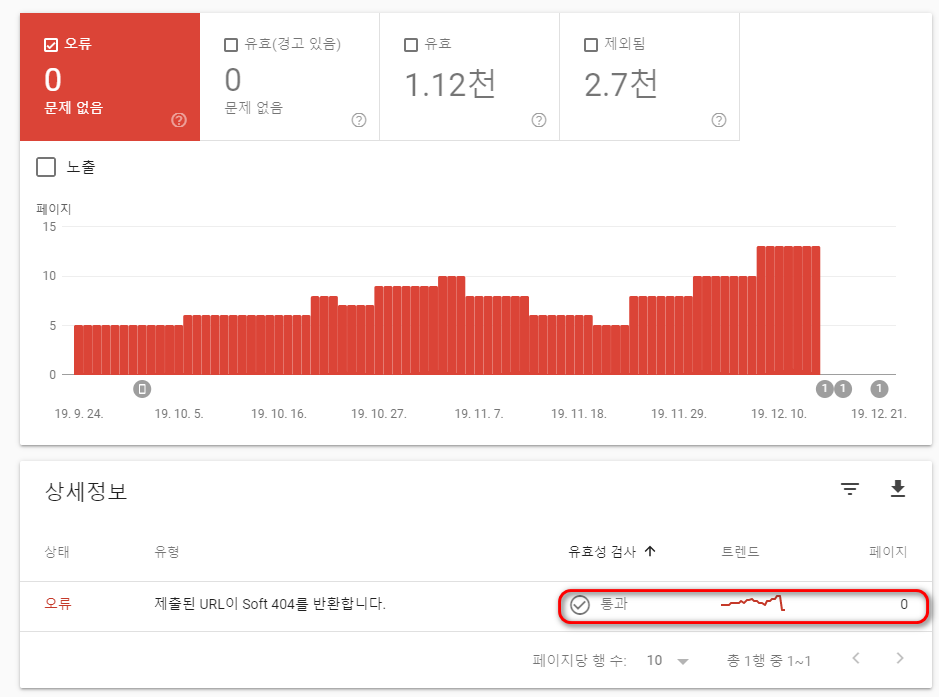The height and width of the screenshot is (697, 939).
Task: Enable the 노출 checkbox
Action: (46, 167)
